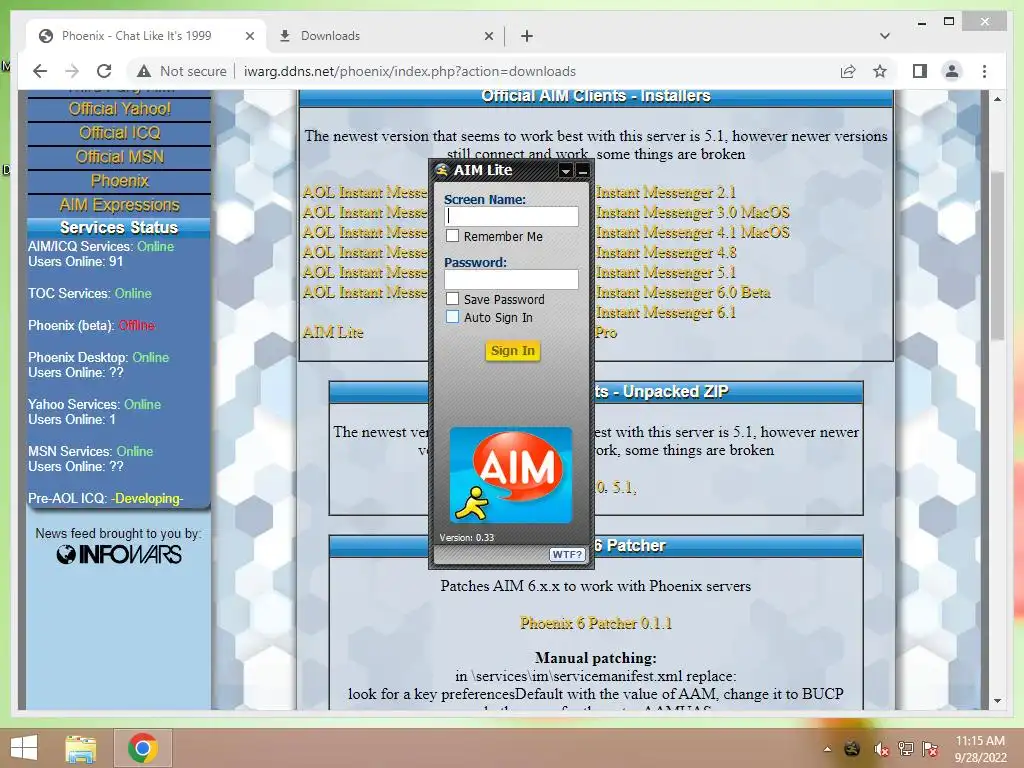
Task: Check the Save Password box
Action: pyautogui.click(x=452, y=298)
